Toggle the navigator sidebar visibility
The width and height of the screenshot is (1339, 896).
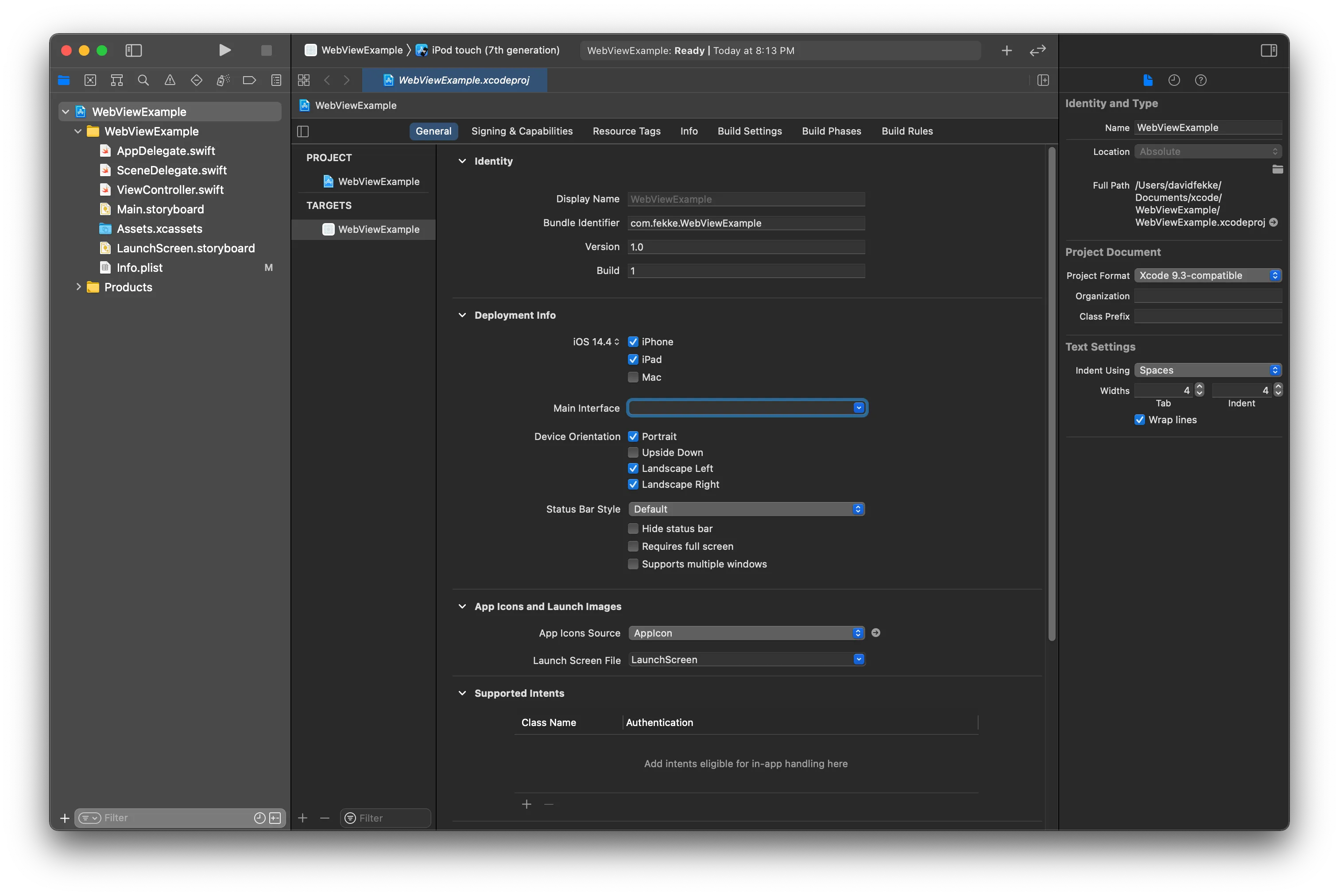(x=134, y=50)
